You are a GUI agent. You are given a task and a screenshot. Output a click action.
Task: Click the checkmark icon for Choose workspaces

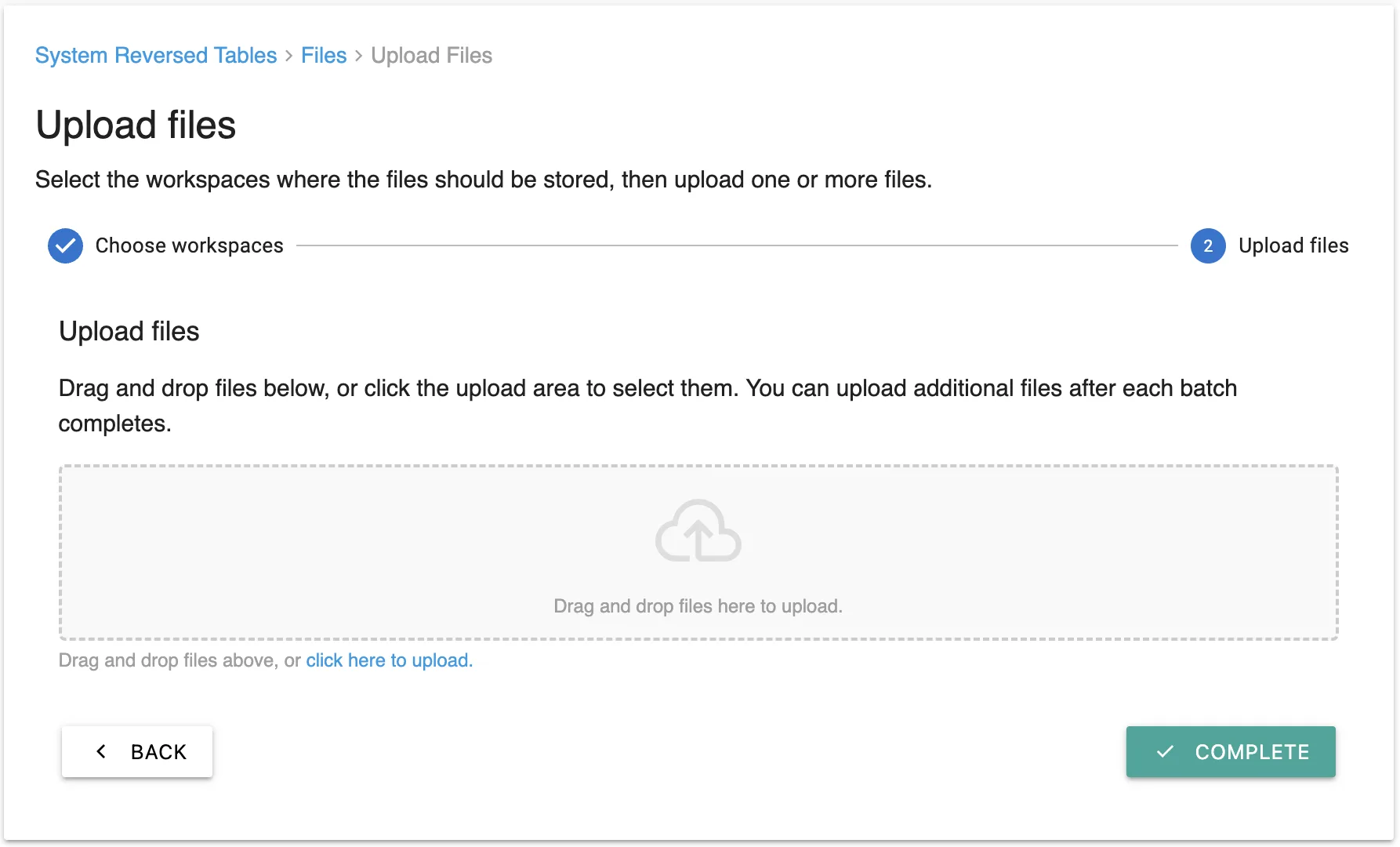point(65,246)
